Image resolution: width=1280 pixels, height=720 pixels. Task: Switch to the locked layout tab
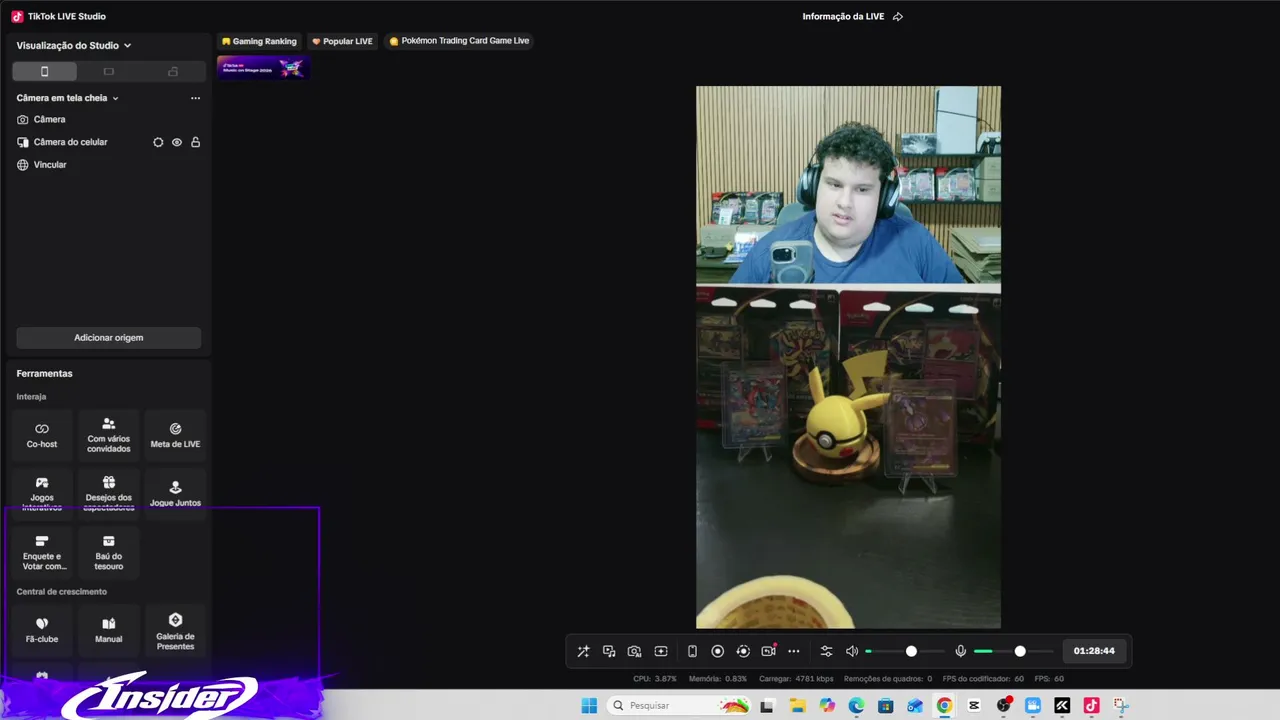173,71
